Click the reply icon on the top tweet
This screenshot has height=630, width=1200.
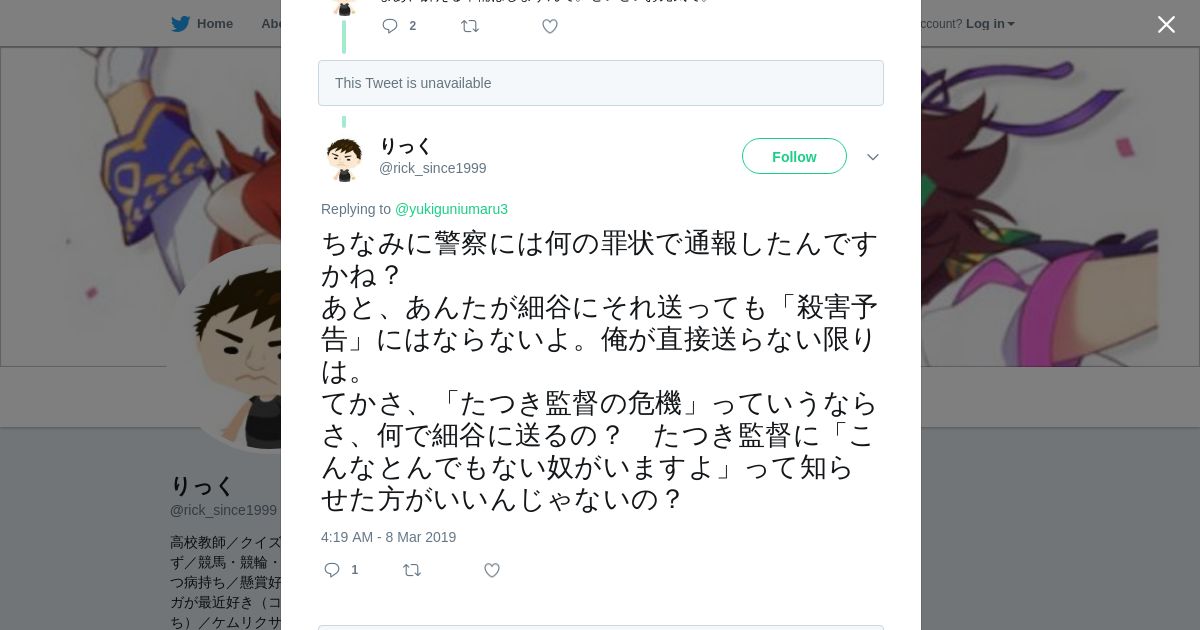[390, 26]
